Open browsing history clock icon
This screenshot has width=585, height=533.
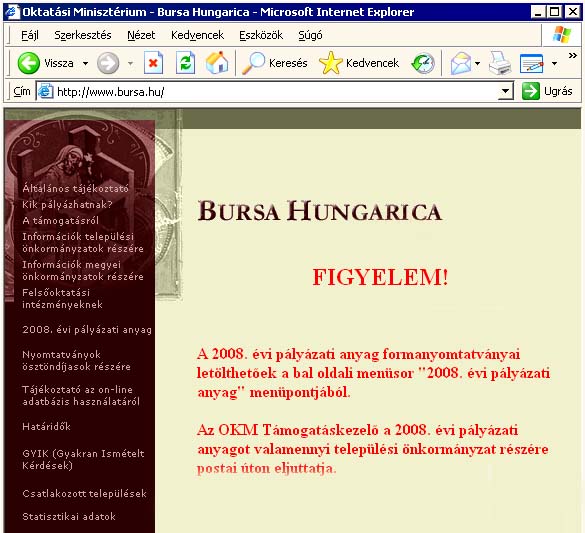(423, 63)
